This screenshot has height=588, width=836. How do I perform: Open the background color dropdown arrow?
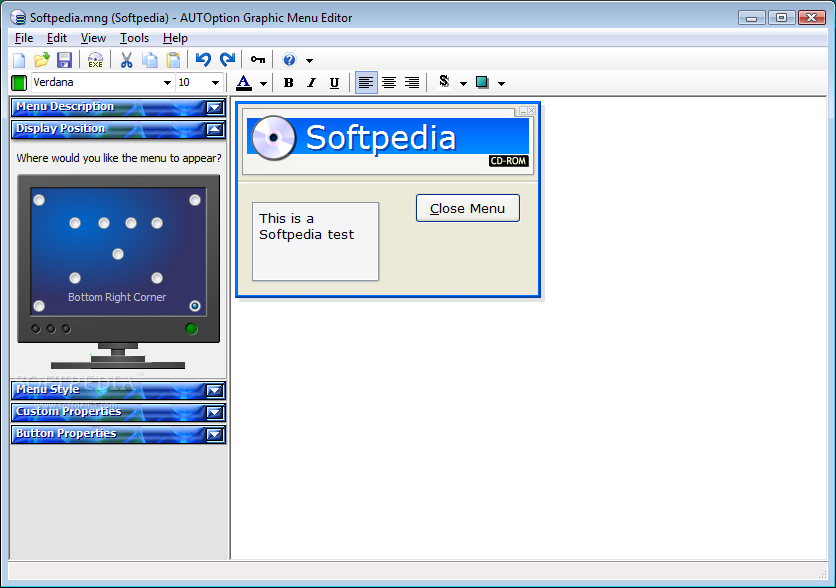click(x=501, y=84)
